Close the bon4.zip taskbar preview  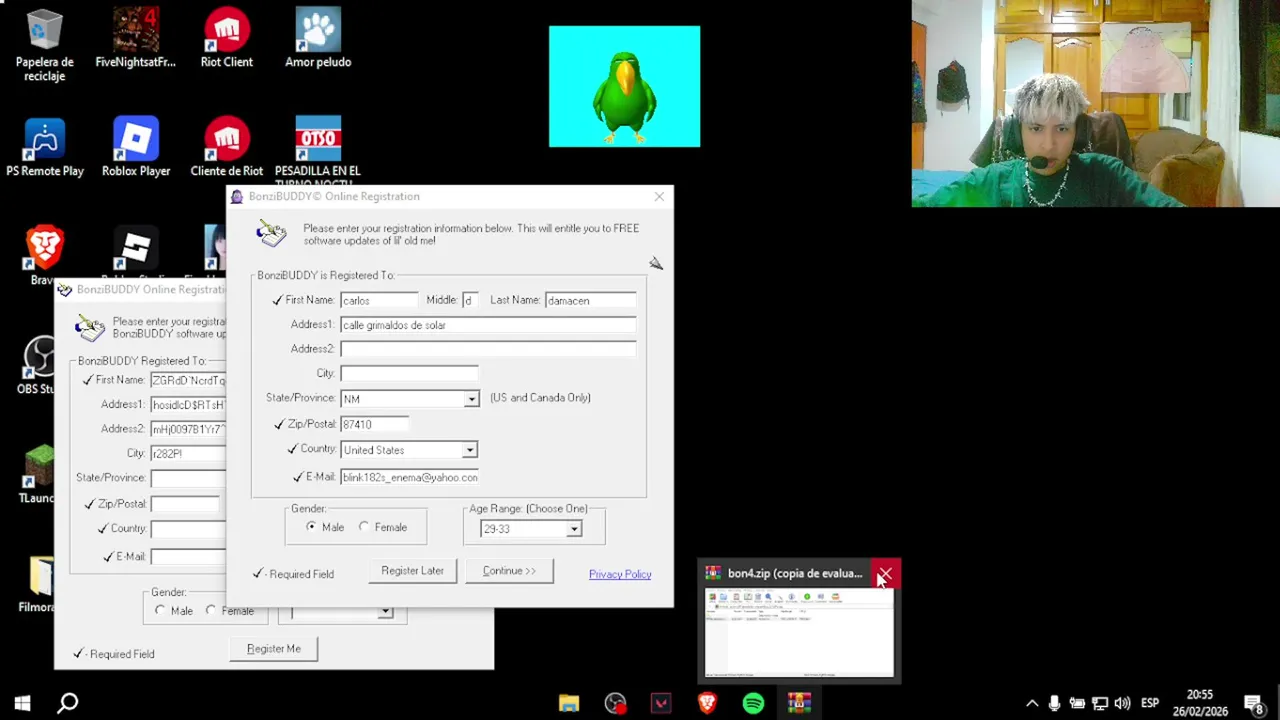885,574
